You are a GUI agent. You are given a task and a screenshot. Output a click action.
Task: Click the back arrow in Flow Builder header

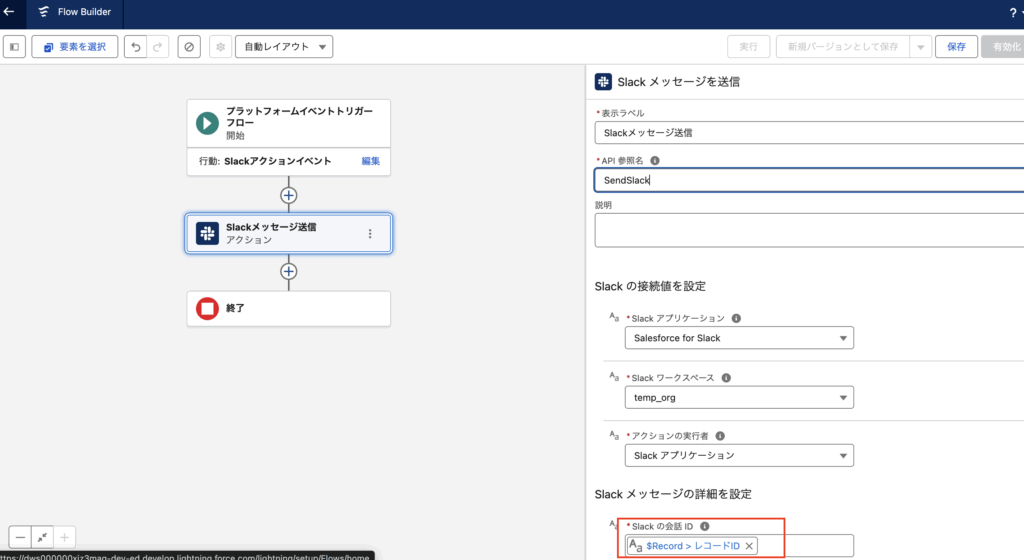tap(10, 14)
